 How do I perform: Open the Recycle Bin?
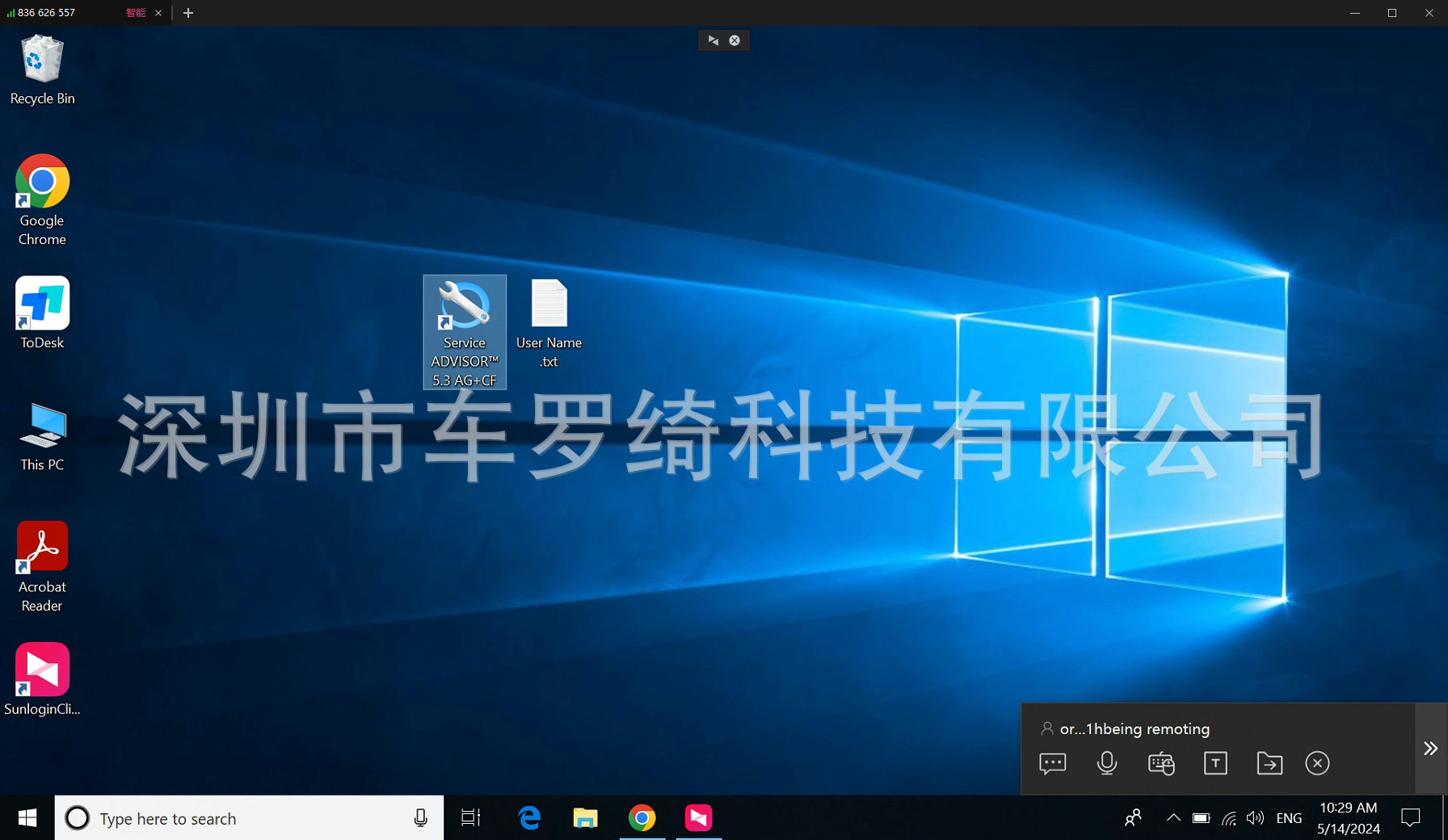point(41,65)
